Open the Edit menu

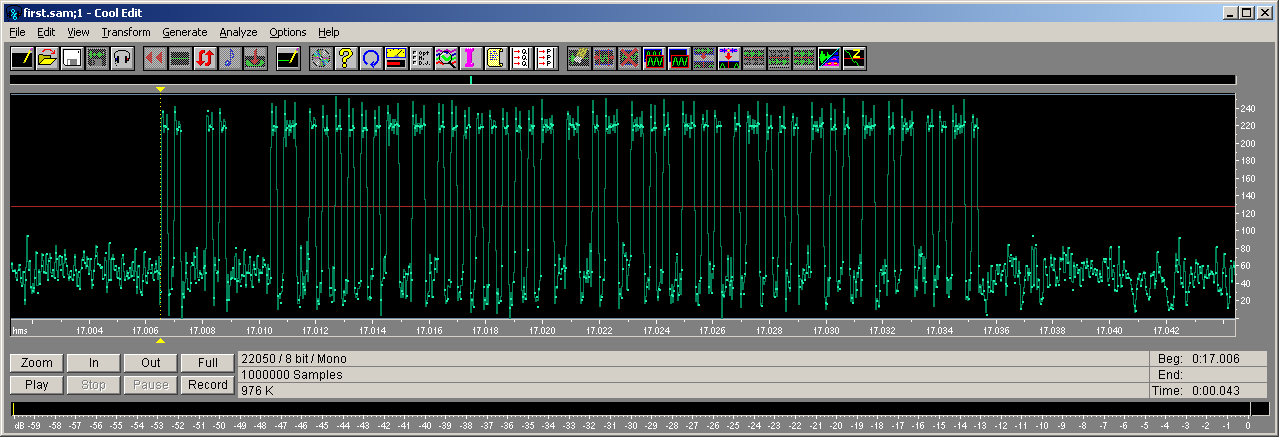46,32
